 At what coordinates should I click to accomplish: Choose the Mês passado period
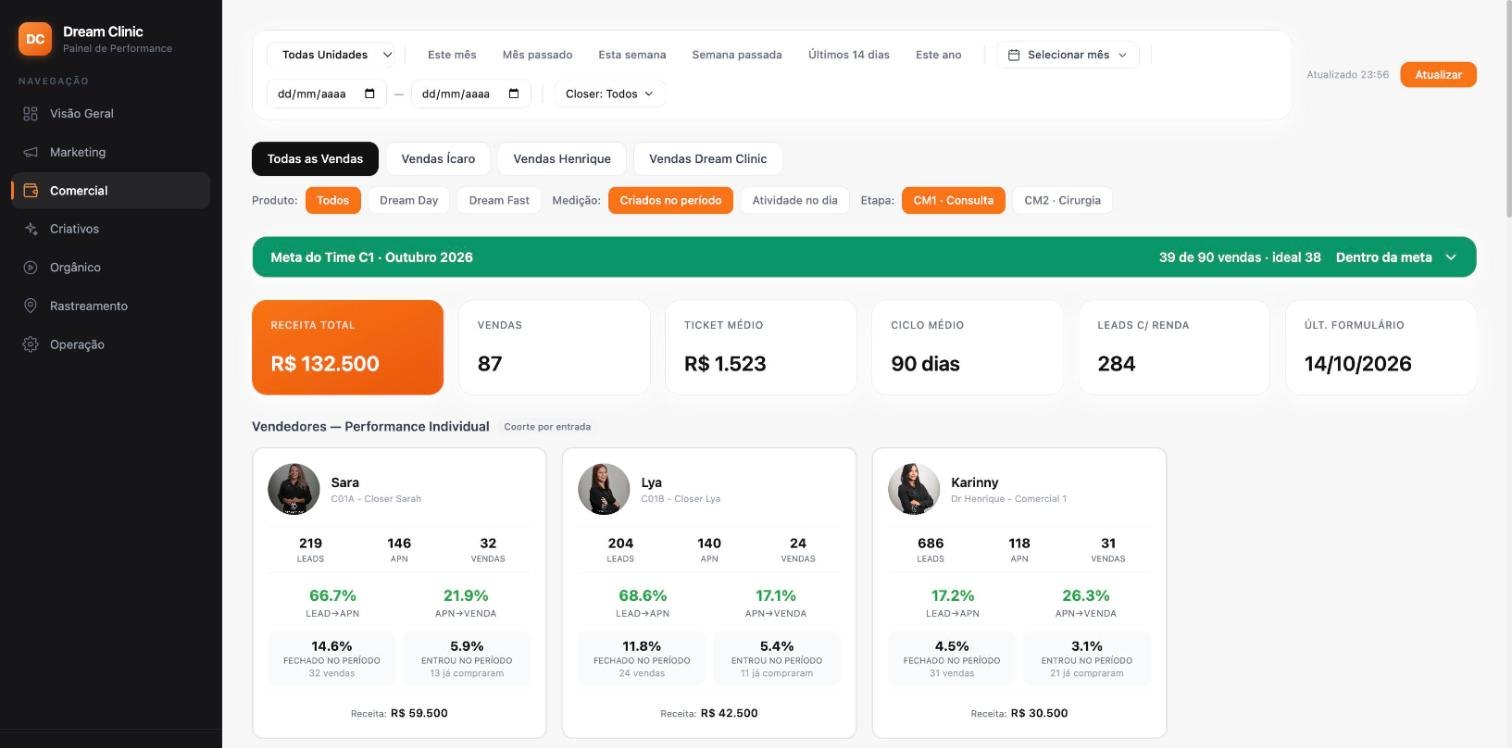538,55
